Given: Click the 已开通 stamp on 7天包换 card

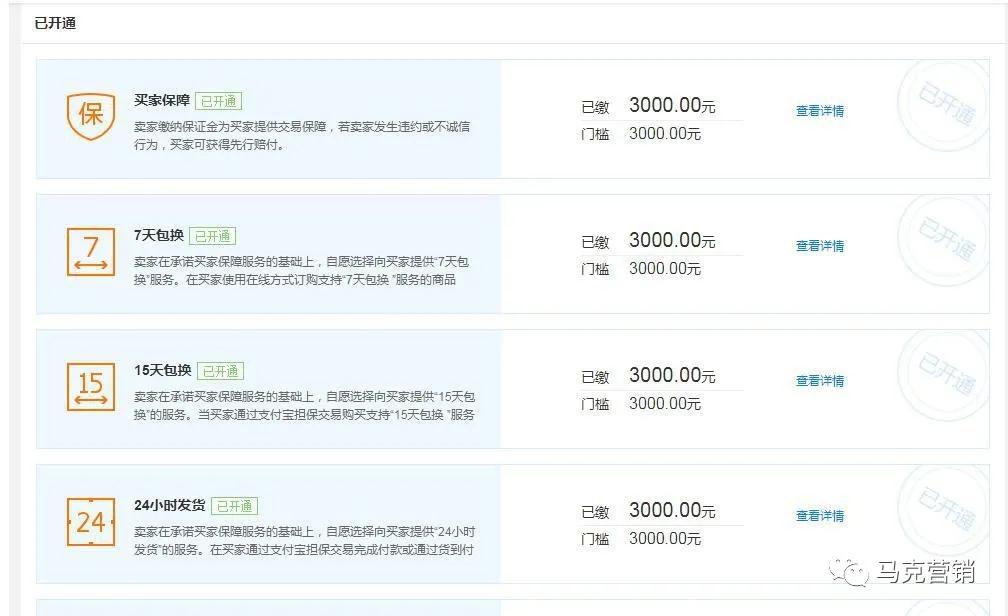Looking at the screenshot, I should click(944, 238).
